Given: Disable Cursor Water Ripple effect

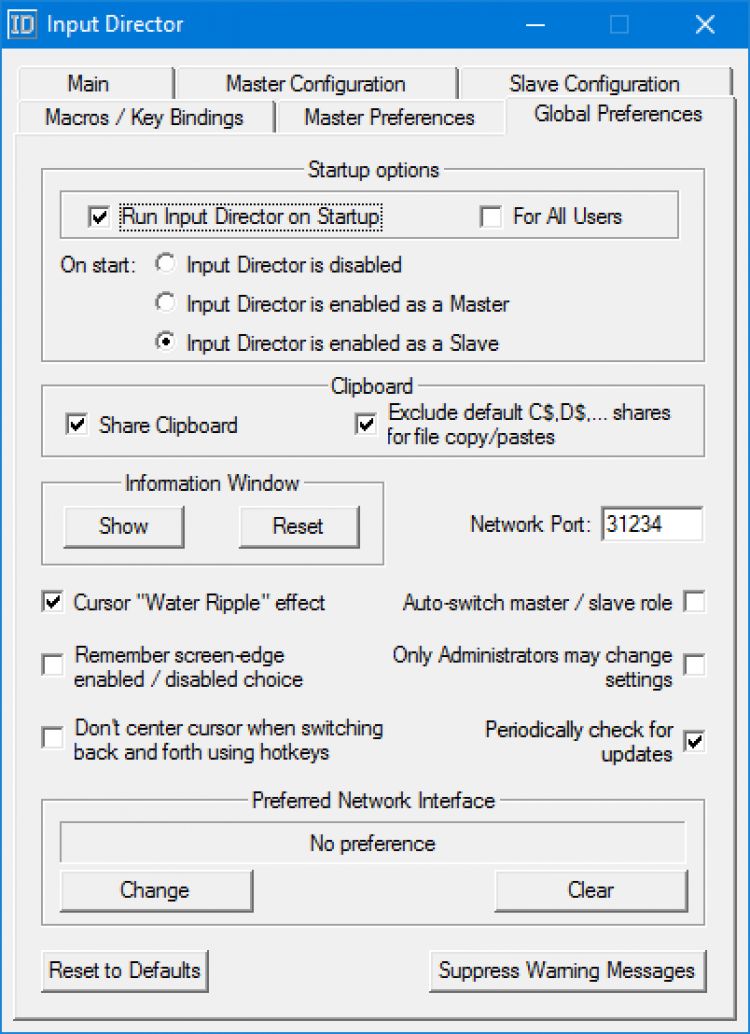Looking at the screenshot, I should [x=52, y=603].
